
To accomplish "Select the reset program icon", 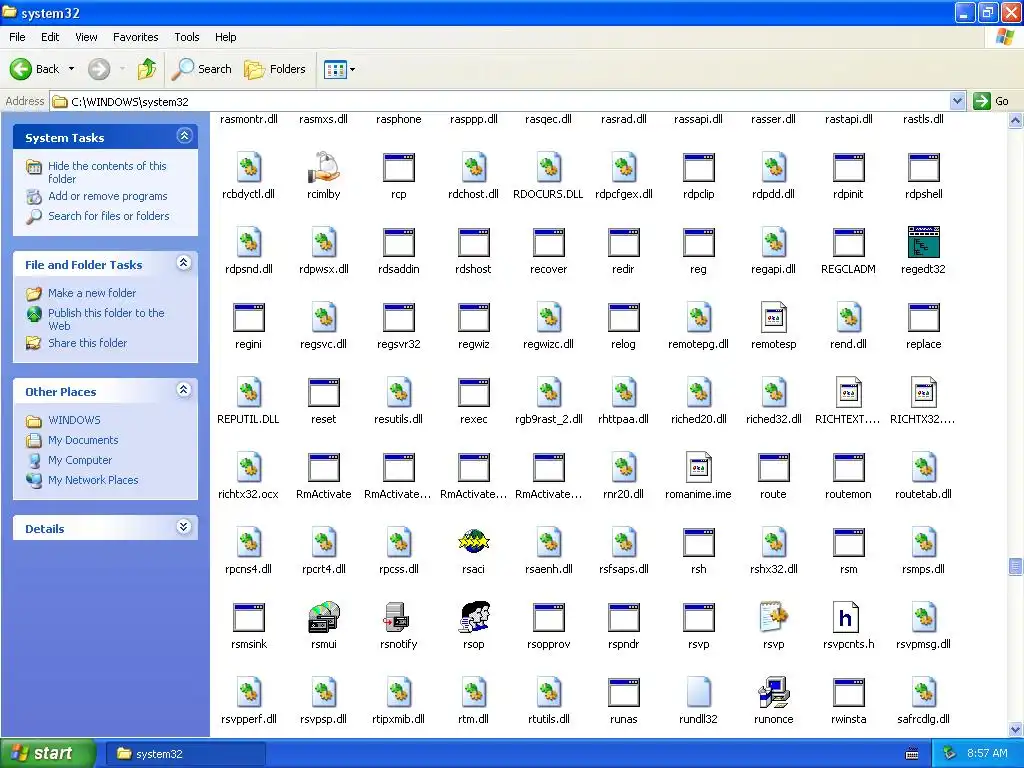I will pos(324,392).
